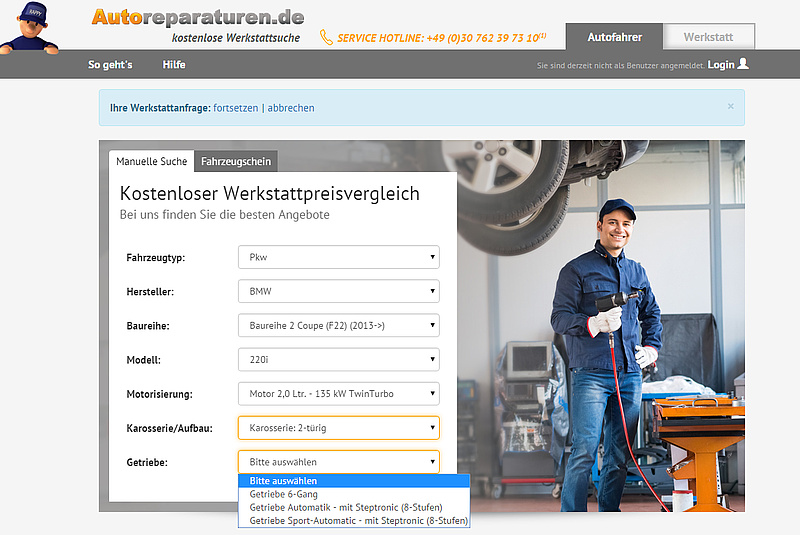Click the abbrechen link
The height and width of the screenshot is (535, 800).
coord(291,108)
